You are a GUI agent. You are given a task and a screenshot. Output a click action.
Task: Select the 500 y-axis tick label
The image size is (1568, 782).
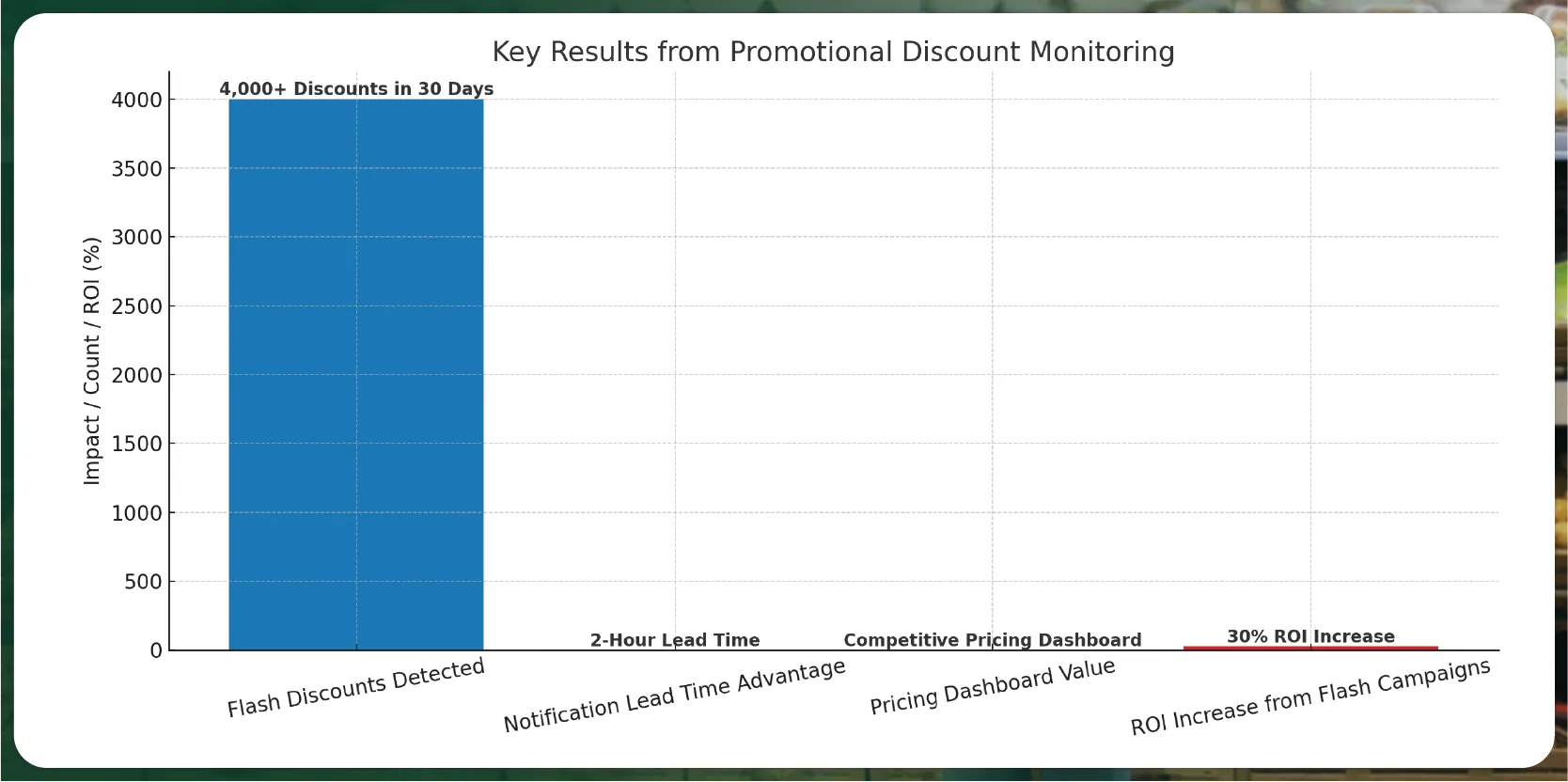point(143,582)
